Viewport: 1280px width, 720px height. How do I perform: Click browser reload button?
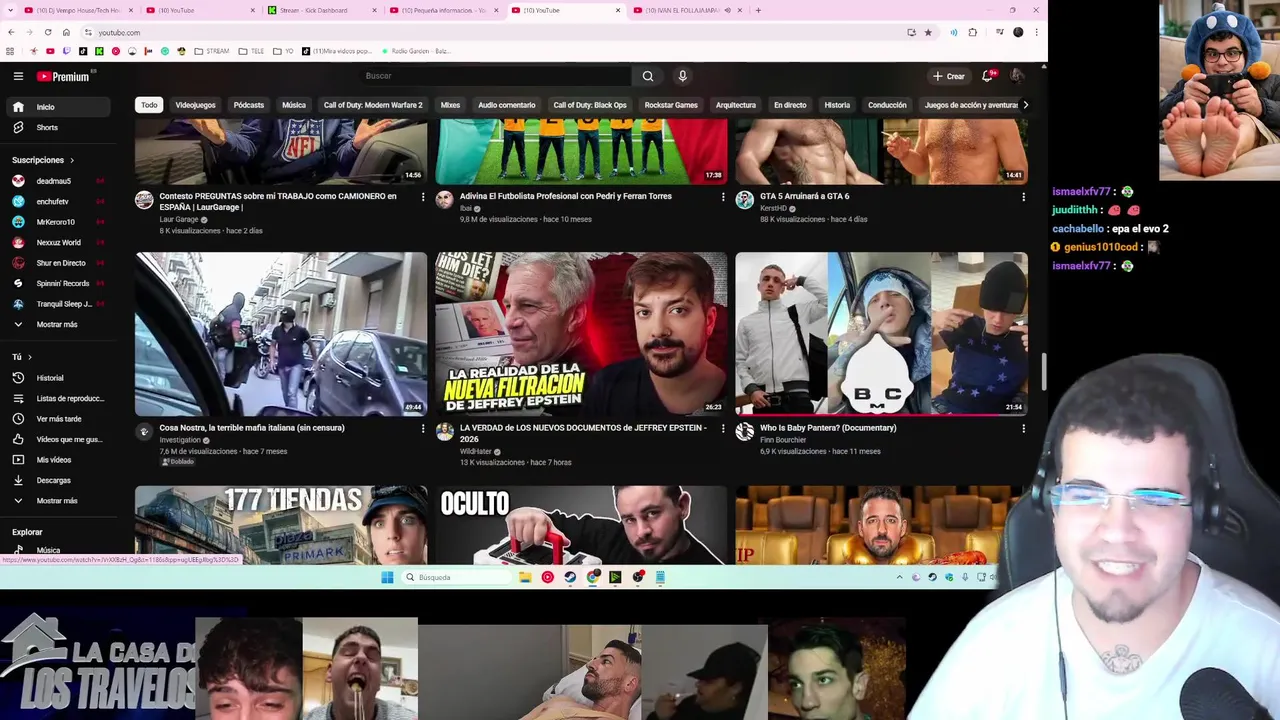[47, 32]
